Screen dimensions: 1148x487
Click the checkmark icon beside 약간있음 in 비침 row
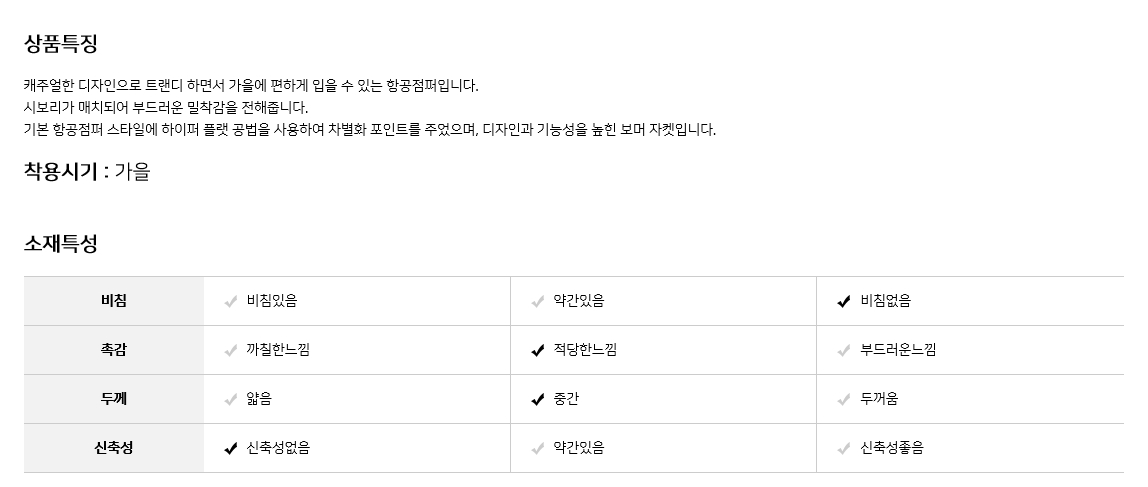pyautogui.click(x=538, y=301)
